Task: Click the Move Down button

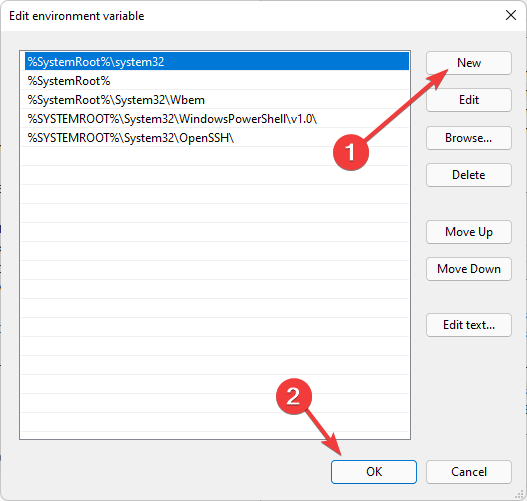Action: tap(469, 269)
